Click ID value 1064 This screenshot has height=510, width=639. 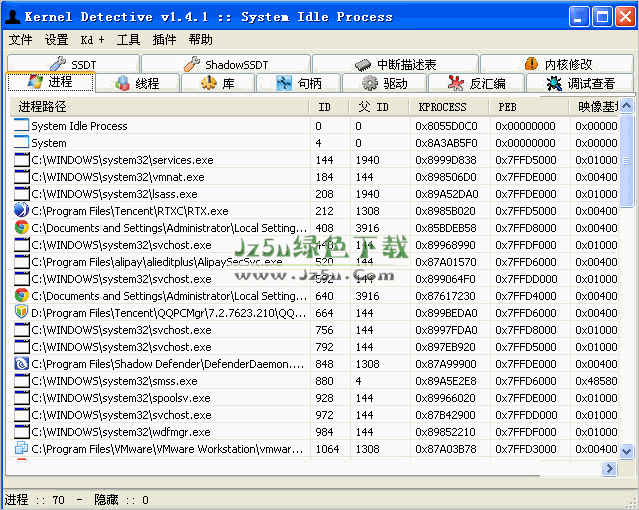click(327, 449)
